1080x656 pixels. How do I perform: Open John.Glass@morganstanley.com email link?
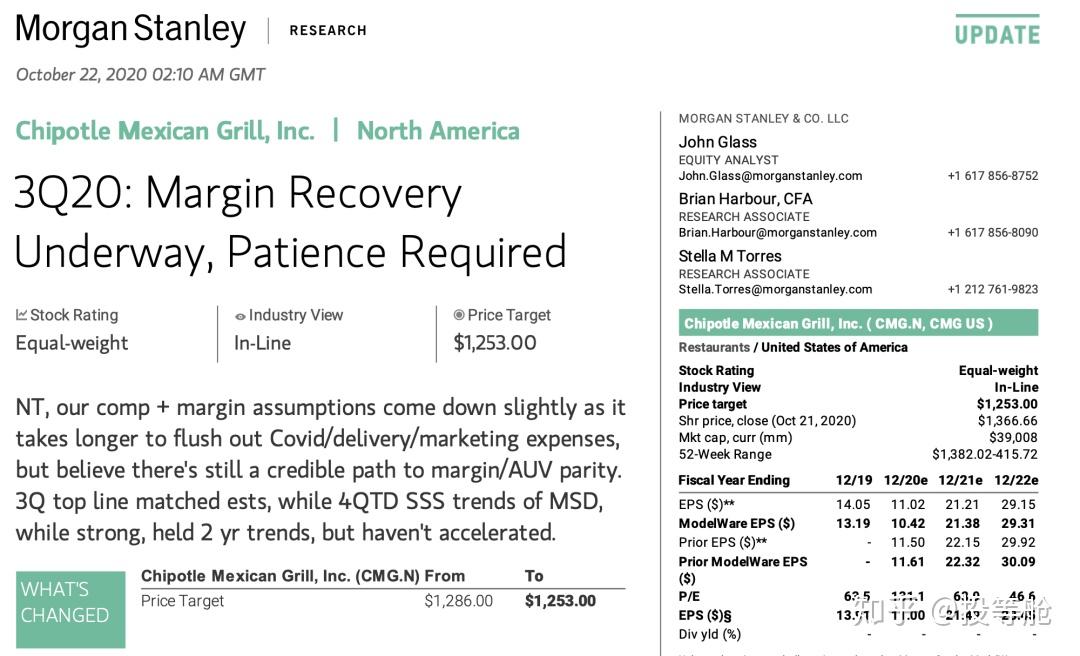(x=770, y=176)
